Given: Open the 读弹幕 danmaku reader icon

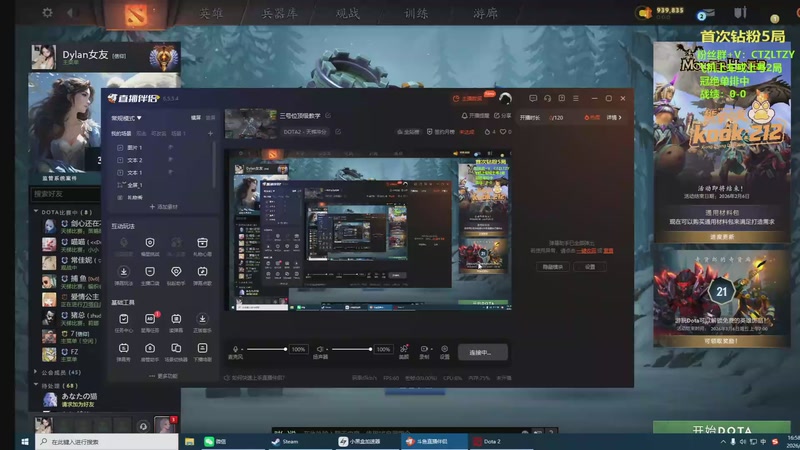Looking at the screenshot, I should pos(176,319).
